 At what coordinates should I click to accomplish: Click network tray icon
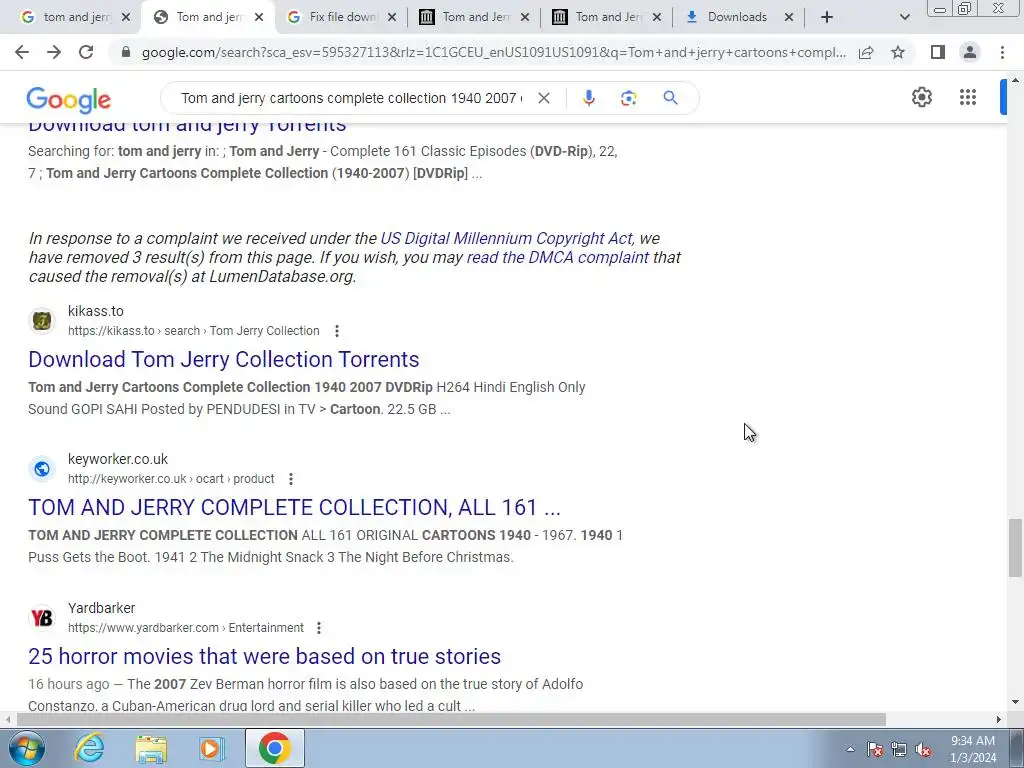[x=899, y=749]
